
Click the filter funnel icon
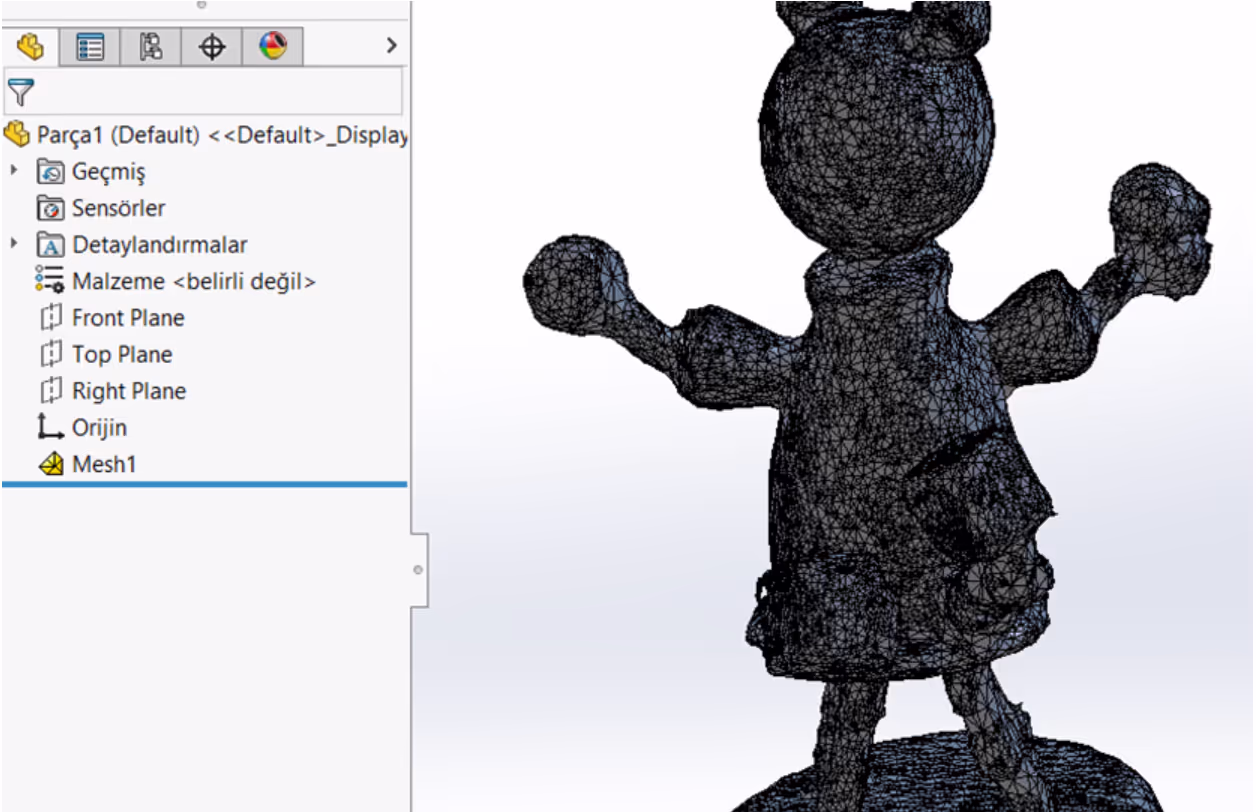(x=20, y=92)
